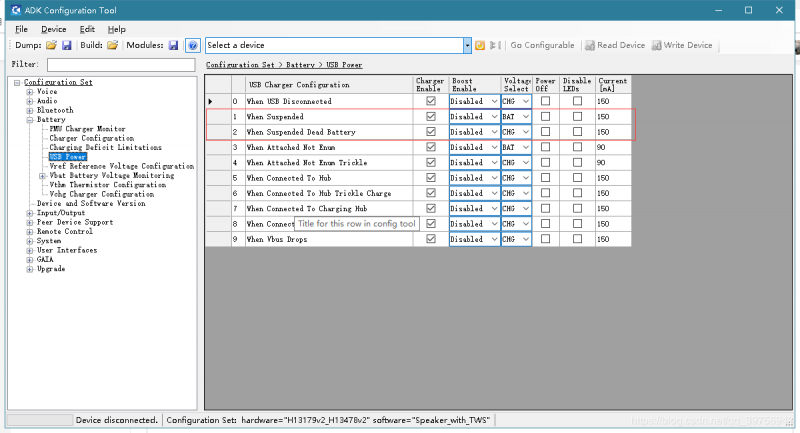Click the ADK Configuration Tool title icon
This screenshot has height=433, width=800.
tap(16, 10)
